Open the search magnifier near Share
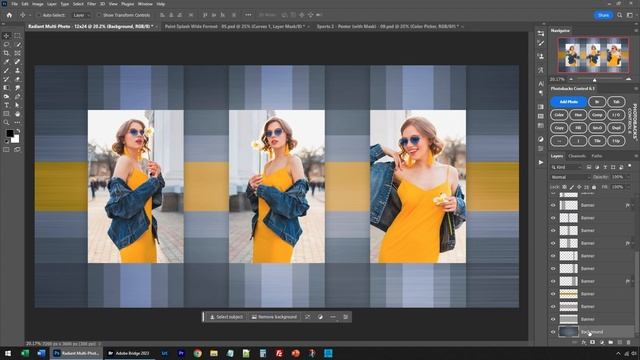Screen dimensions: 640x360 pos(620,15)
